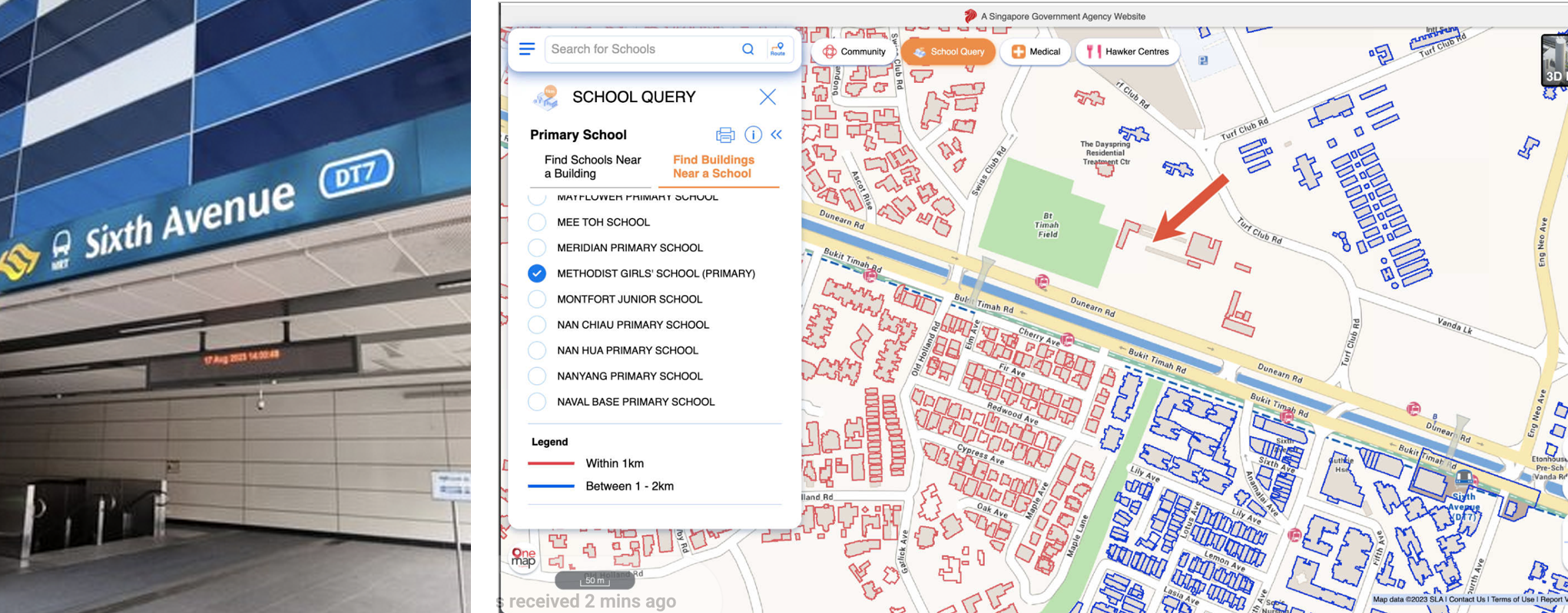Select the Community category button

click(x=854, y=51)
